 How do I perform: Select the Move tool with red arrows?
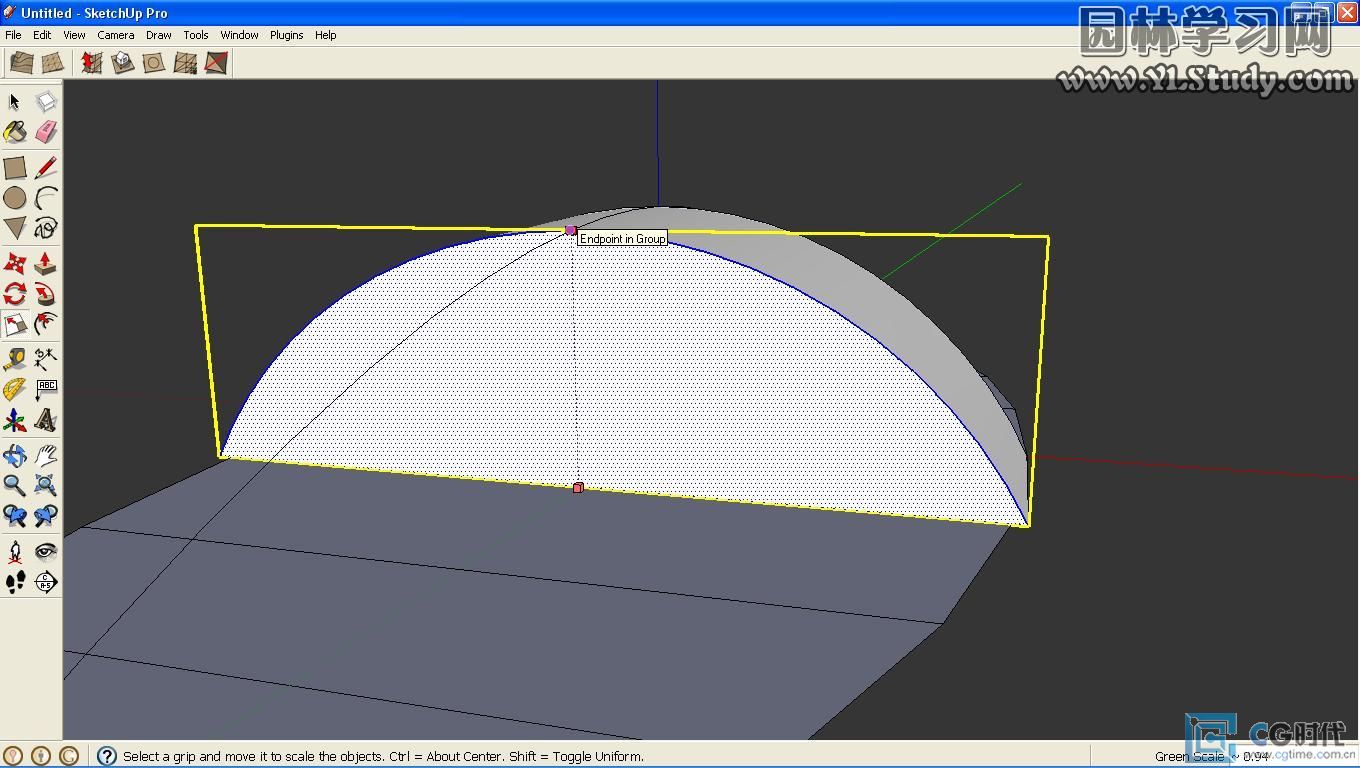[14, 263]
